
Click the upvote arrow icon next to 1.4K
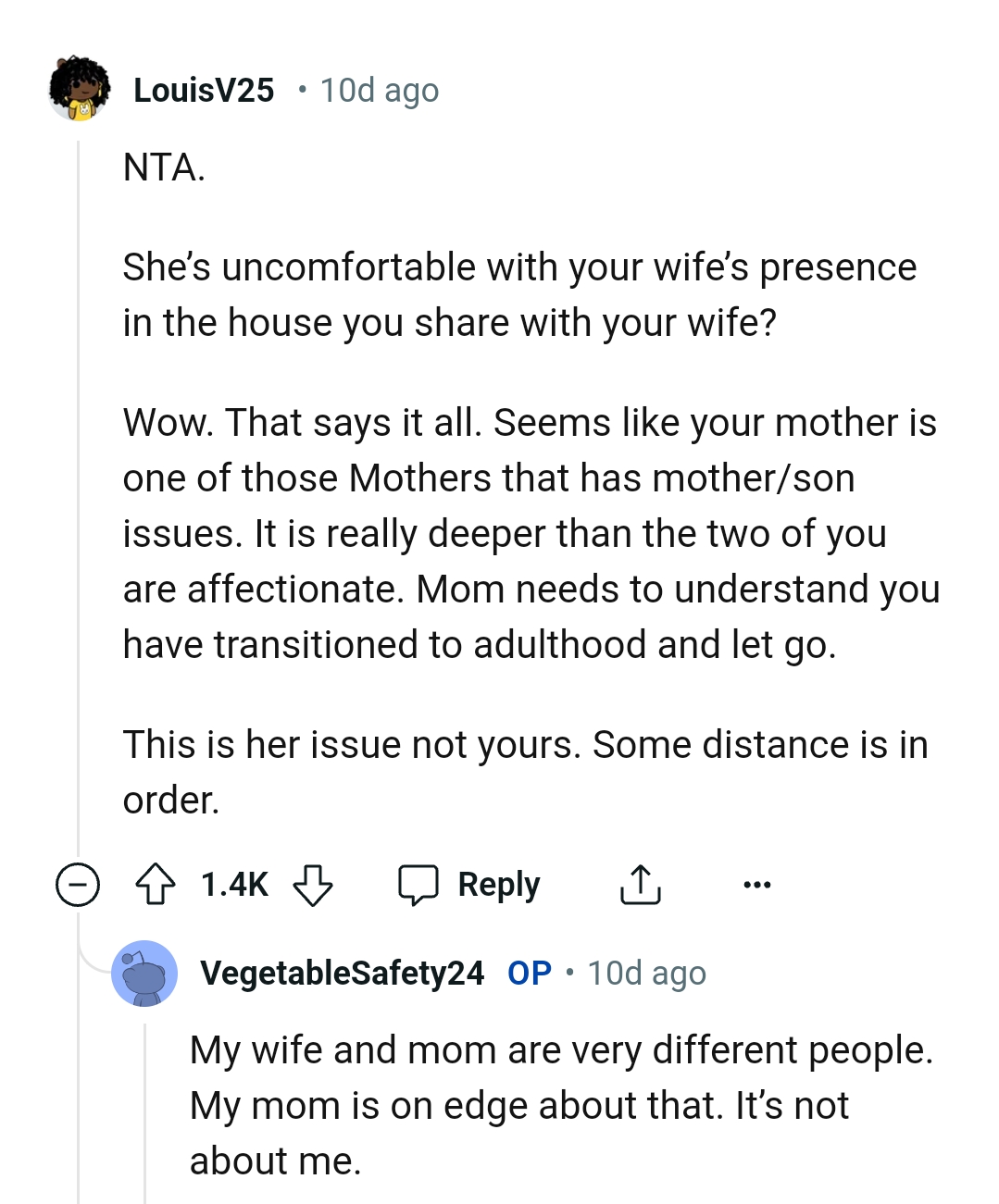click(157, 884)
